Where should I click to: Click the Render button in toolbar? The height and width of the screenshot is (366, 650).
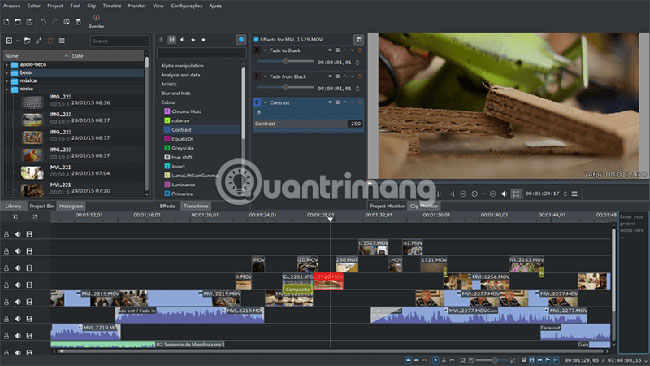coord(96,21)
